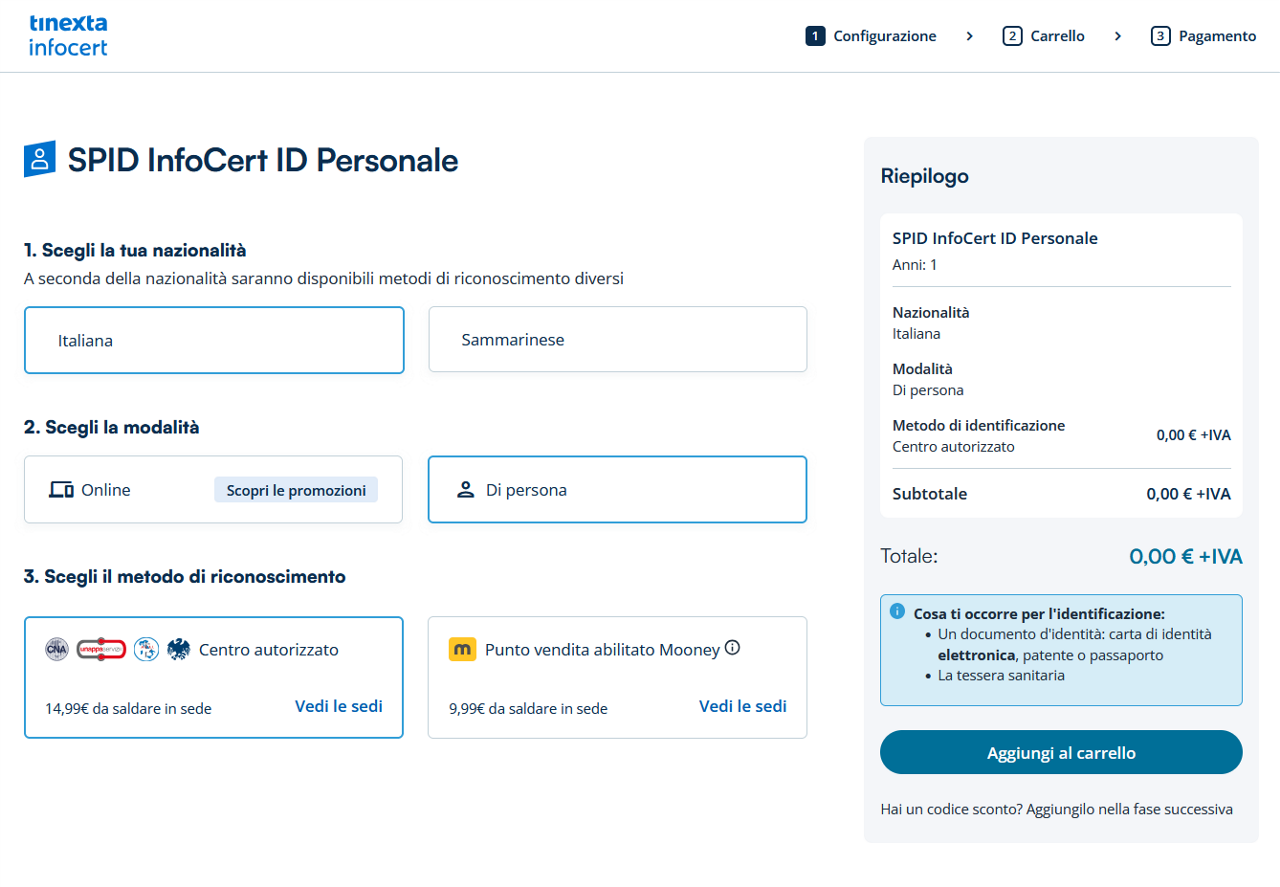The image size is (1280, 887).
Task: Choose Punto vendita abilitato Mooney method
Action: point(617,678)
